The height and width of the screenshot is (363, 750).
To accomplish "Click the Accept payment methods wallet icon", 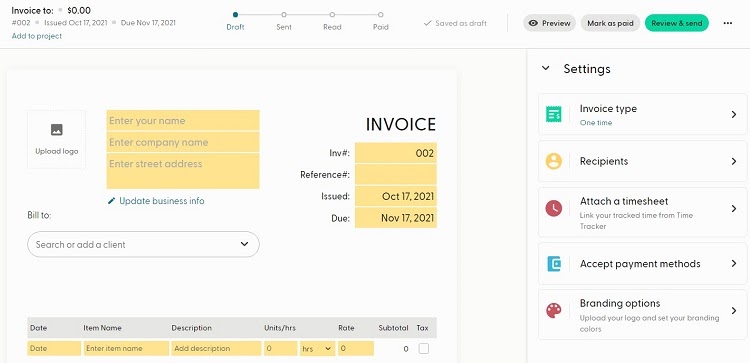I will (554, 264).
